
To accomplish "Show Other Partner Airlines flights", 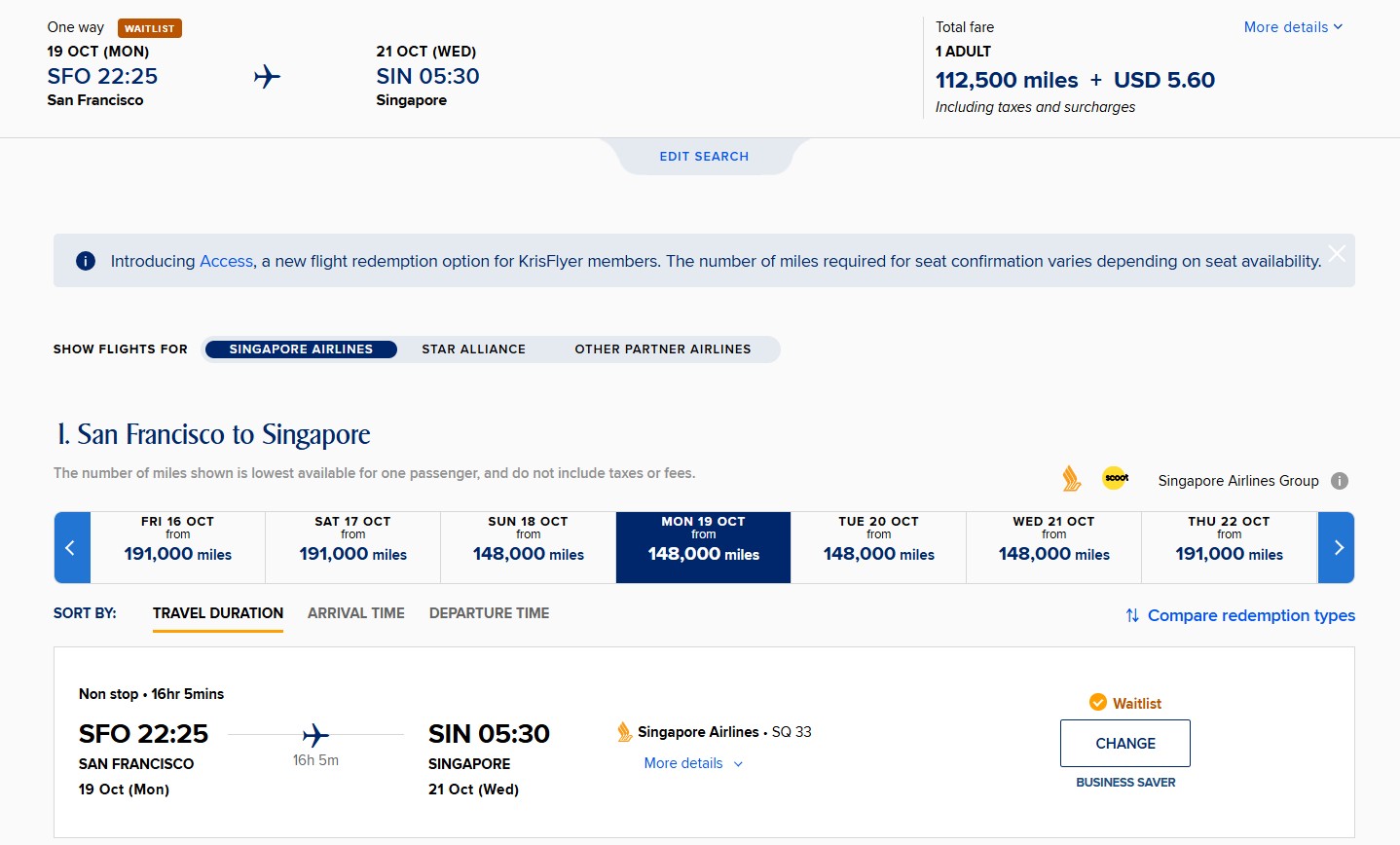I will (x=662, y=349).
